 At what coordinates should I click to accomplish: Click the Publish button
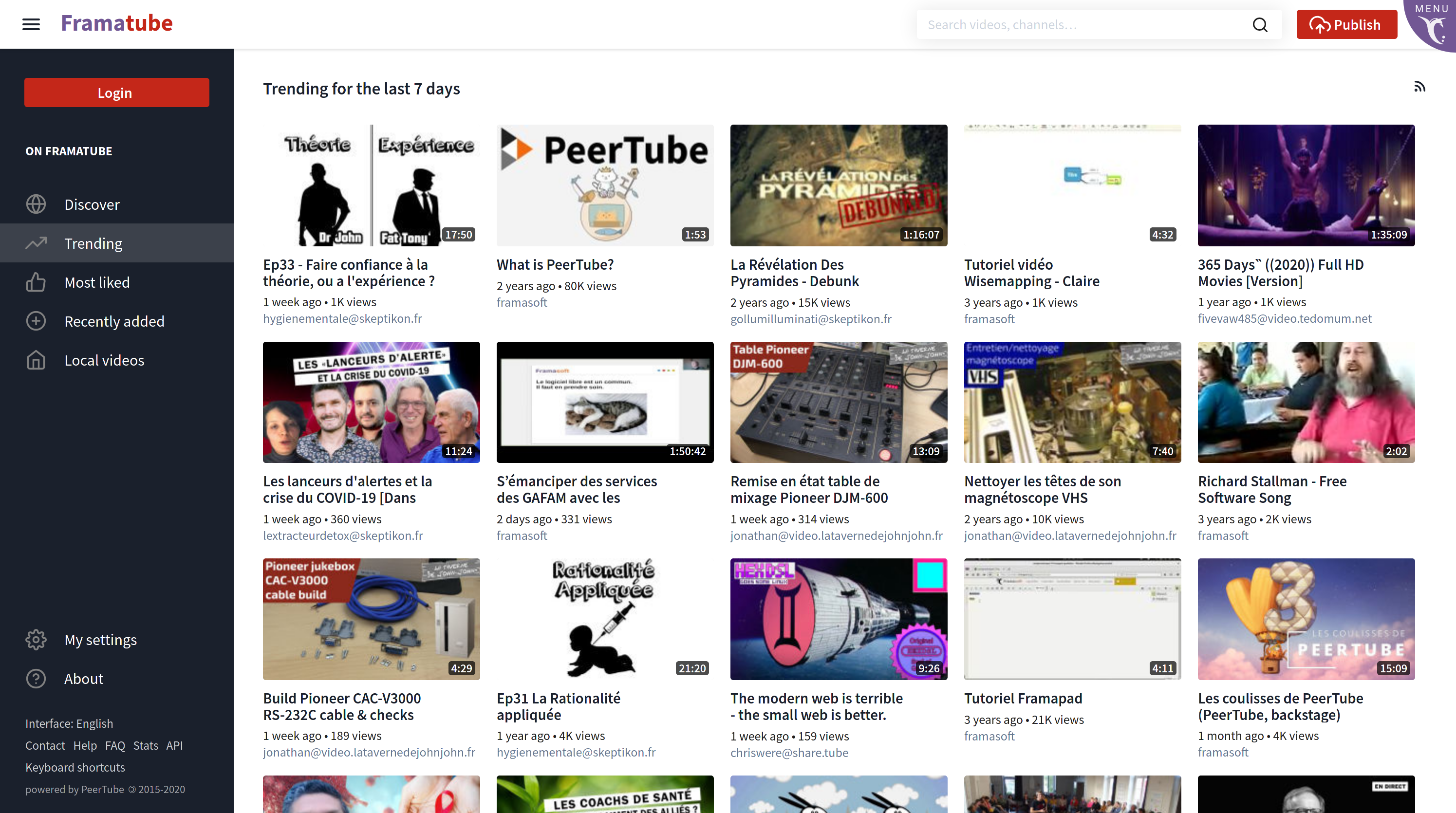coord(1349,24)
